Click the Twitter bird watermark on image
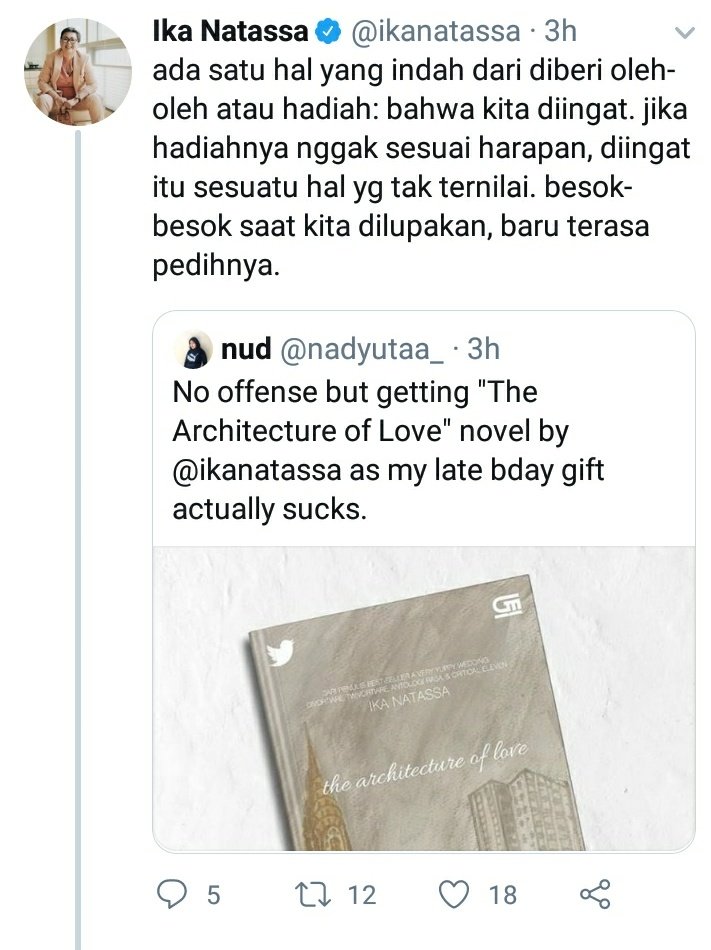 280,652
